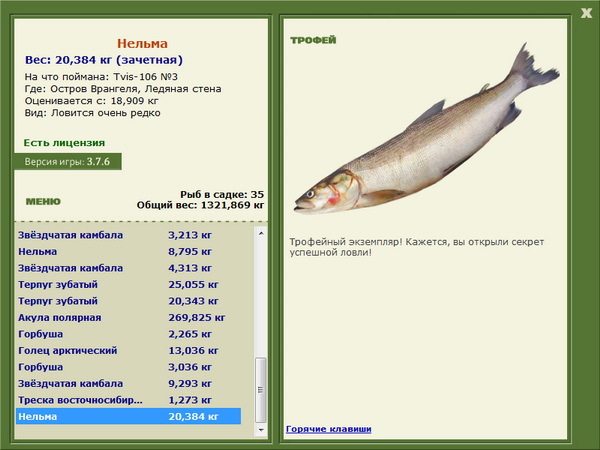The height and width of the screenshot is (450, 600).
Task: Click the scrollbar up arrow in the fish list
Action: 261,233
